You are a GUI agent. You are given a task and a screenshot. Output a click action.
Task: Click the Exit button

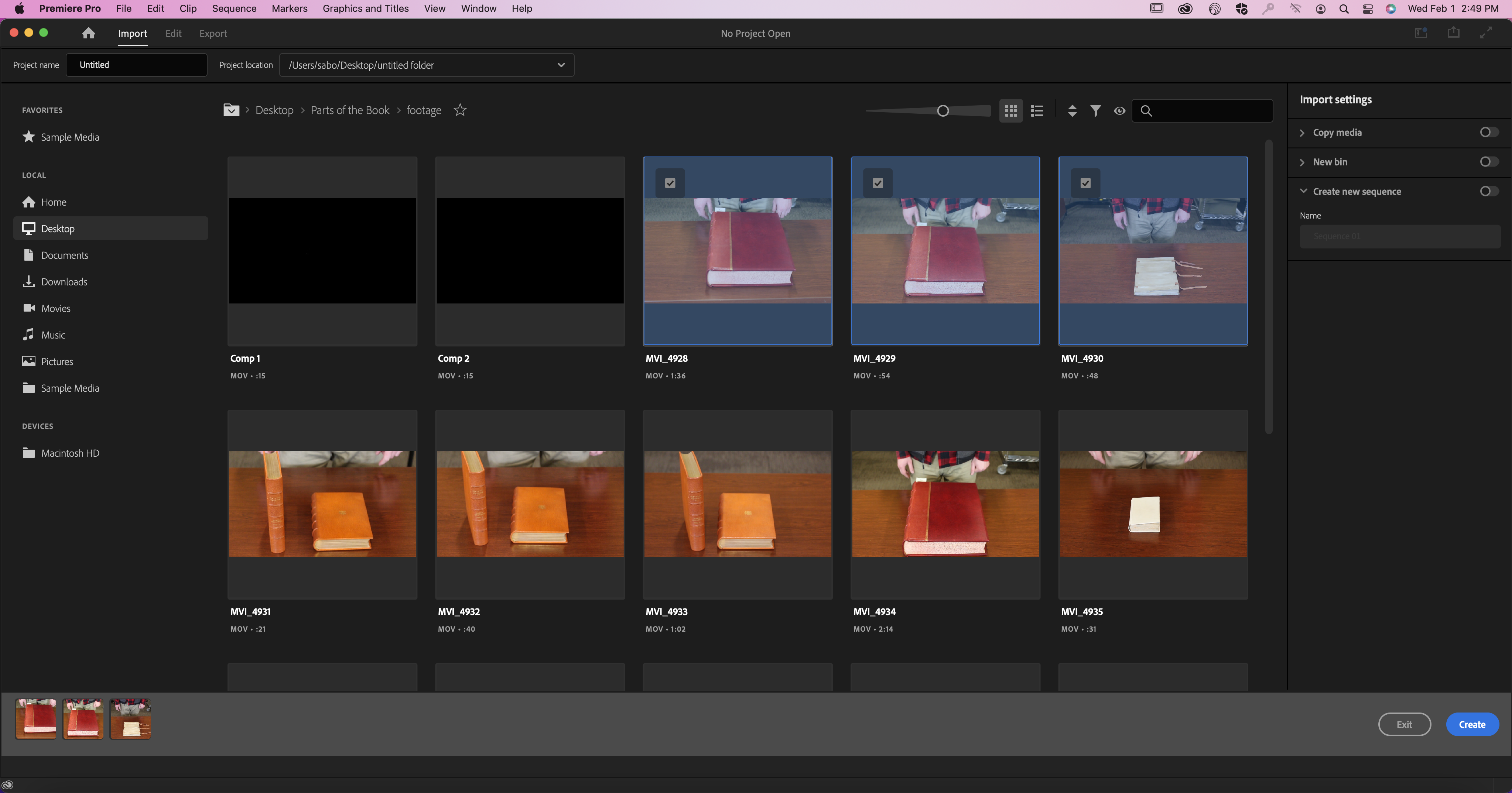tap(1404, 724)
